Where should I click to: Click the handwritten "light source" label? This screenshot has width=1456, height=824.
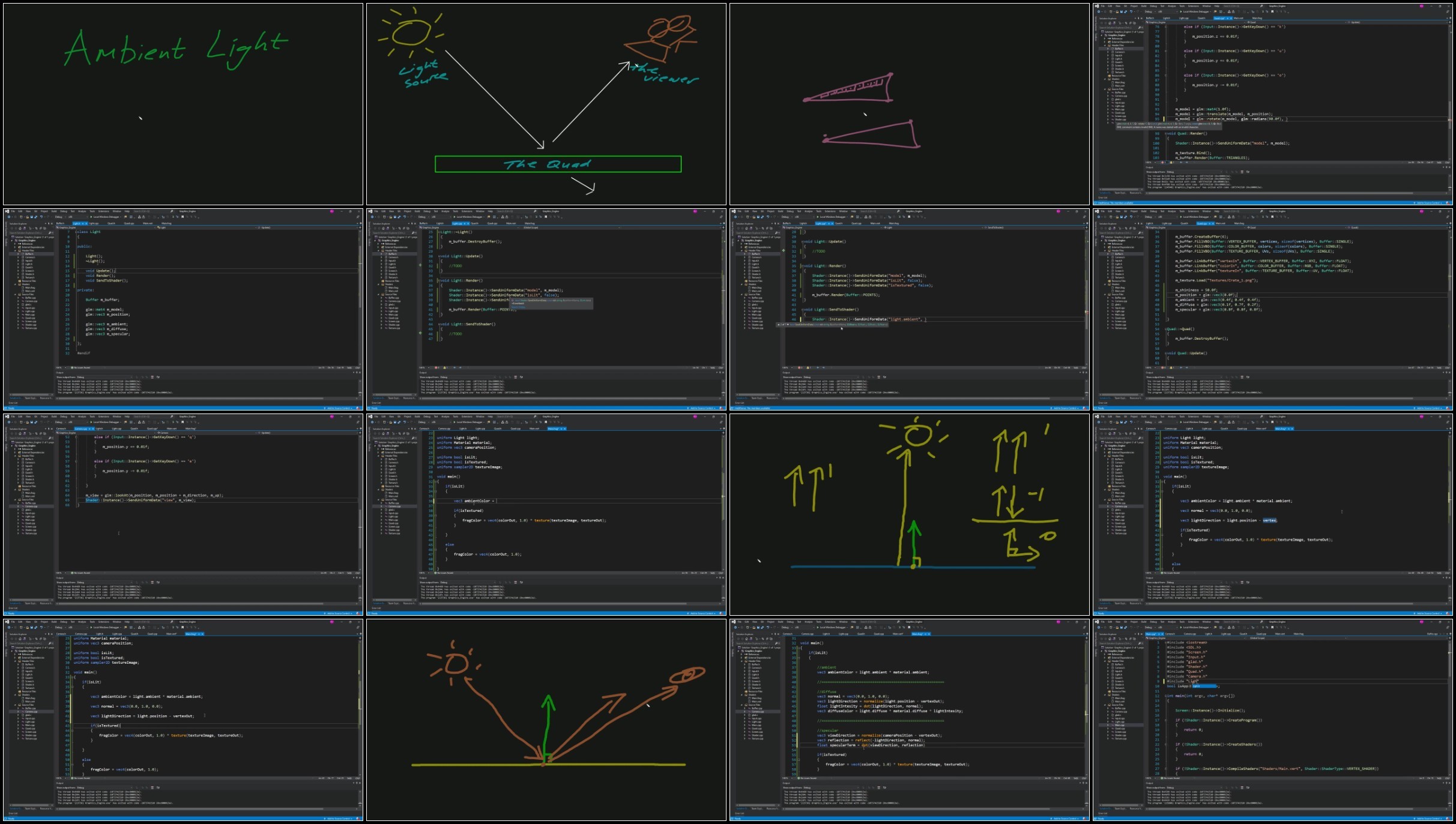(x=423, y=74)
